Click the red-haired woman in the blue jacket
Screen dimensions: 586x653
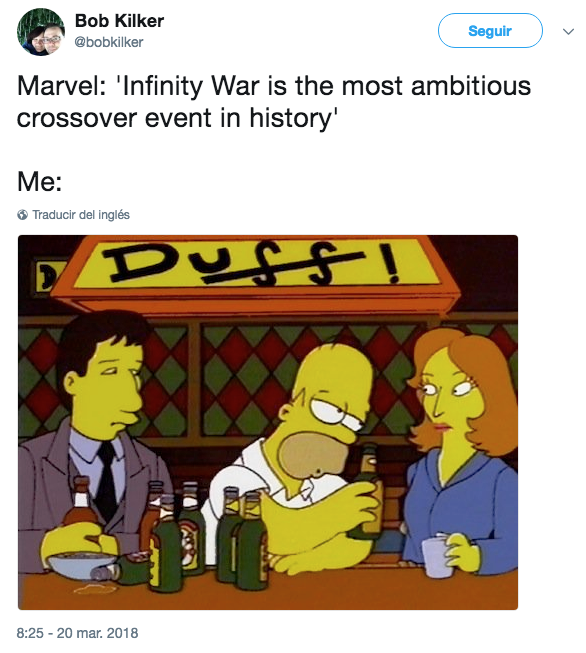click(x=460, y=450)
